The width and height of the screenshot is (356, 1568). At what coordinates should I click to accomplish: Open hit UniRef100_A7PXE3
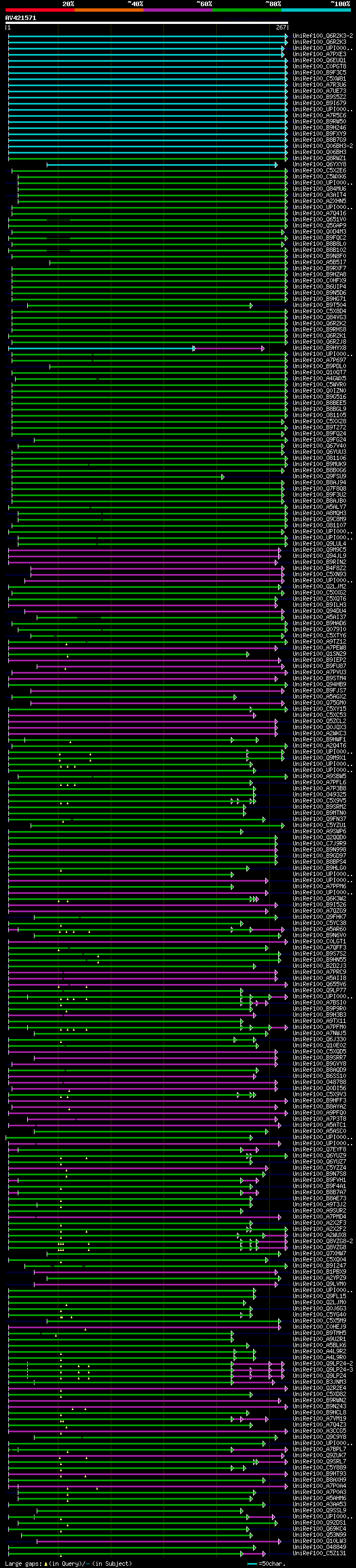pos(319,54)
